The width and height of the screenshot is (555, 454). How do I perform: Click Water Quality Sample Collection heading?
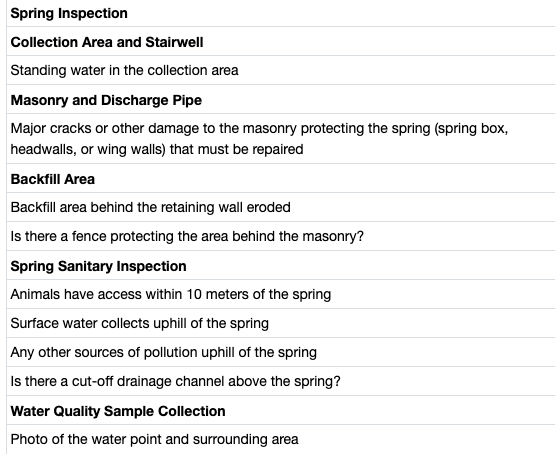click(x=118, y=411)
